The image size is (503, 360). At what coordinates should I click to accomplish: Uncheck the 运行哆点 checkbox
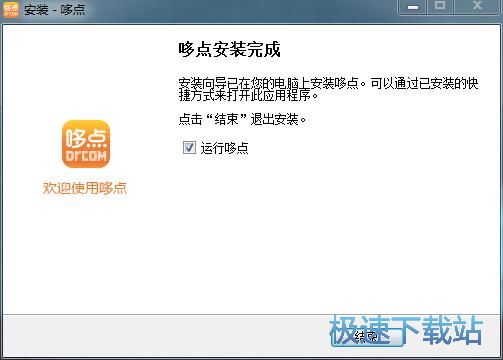[189, 147]
